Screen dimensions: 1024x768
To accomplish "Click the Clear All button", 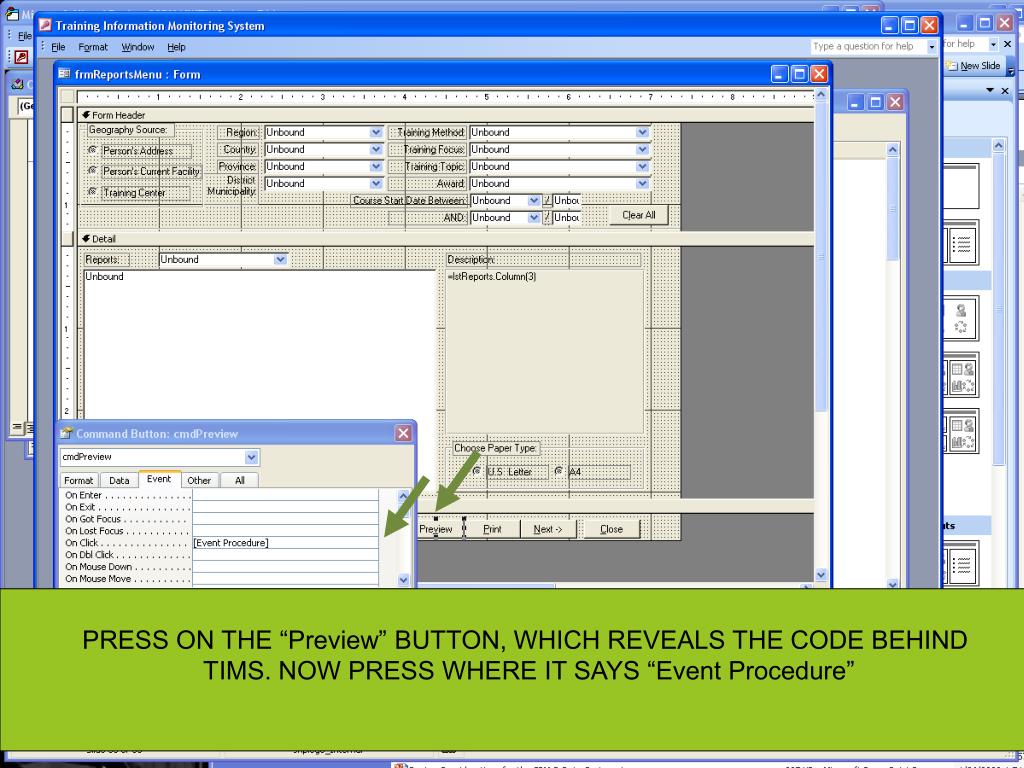I will pyautogui.click(x=639, y=216).
